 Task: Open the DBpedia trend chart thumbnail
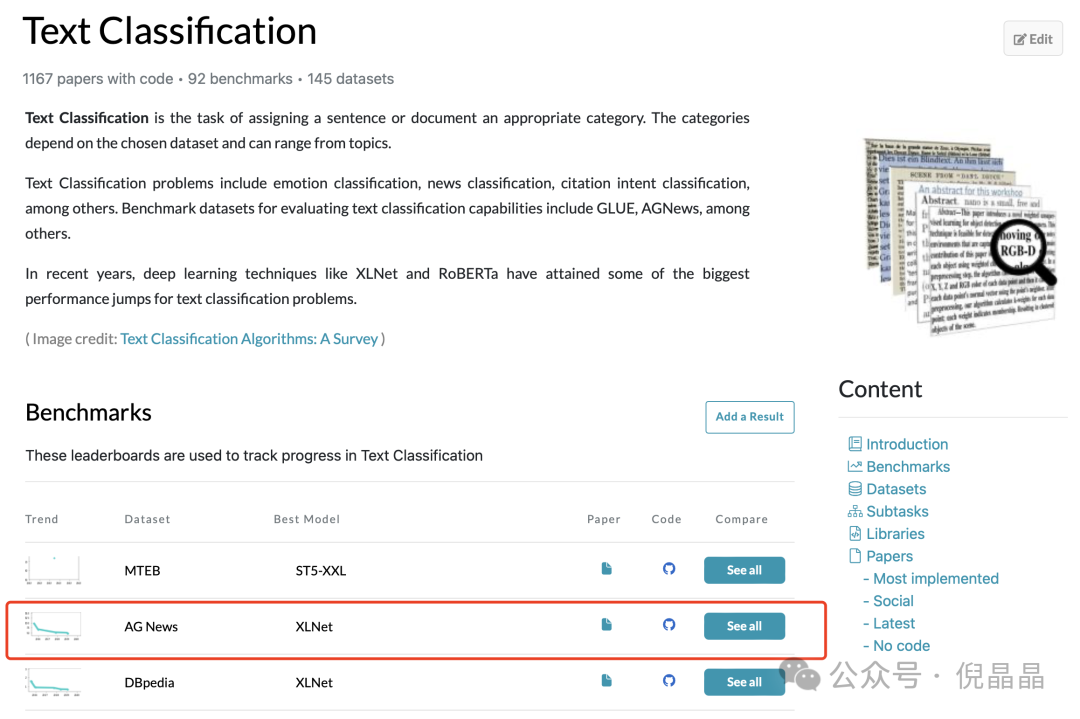pyautogui.click(x=53, y=682)
